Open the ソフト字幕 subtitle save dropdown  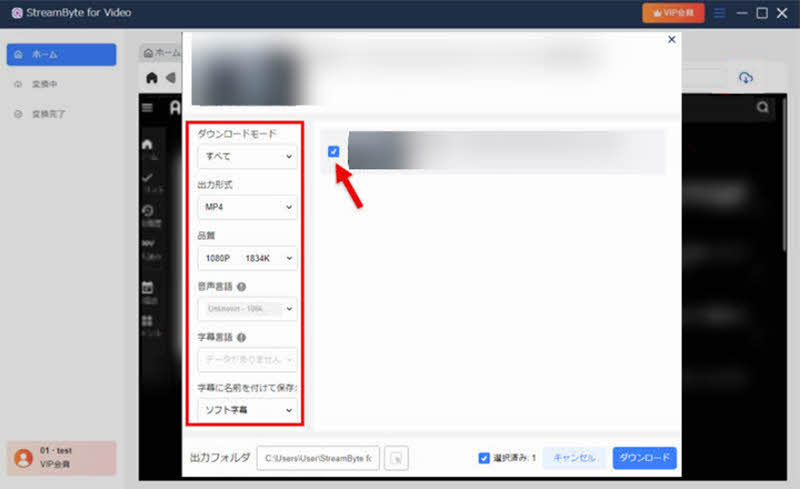click(x=249, y=410)
